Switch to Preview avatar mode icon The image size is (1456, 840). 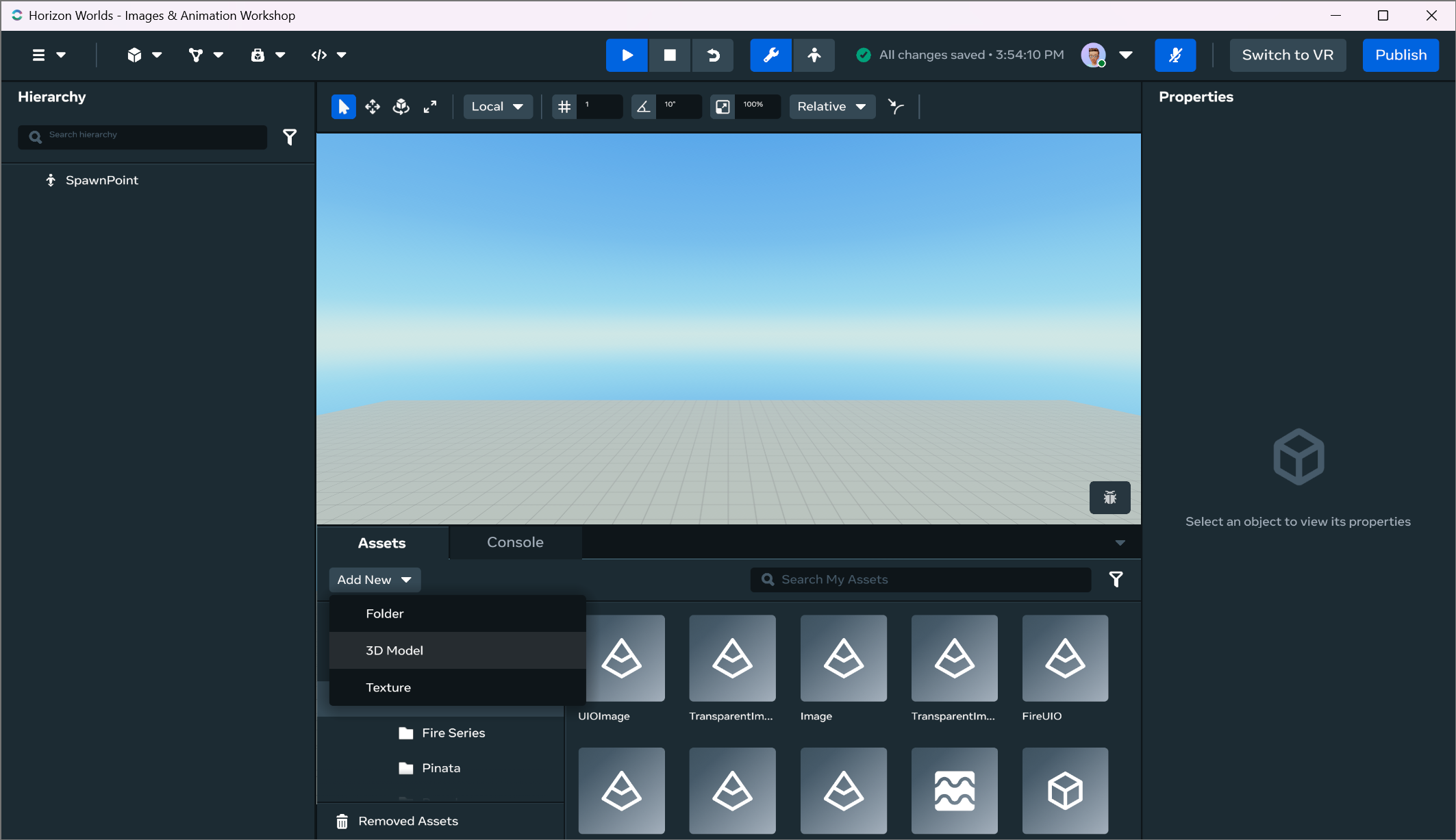click(x=814, y=55)
